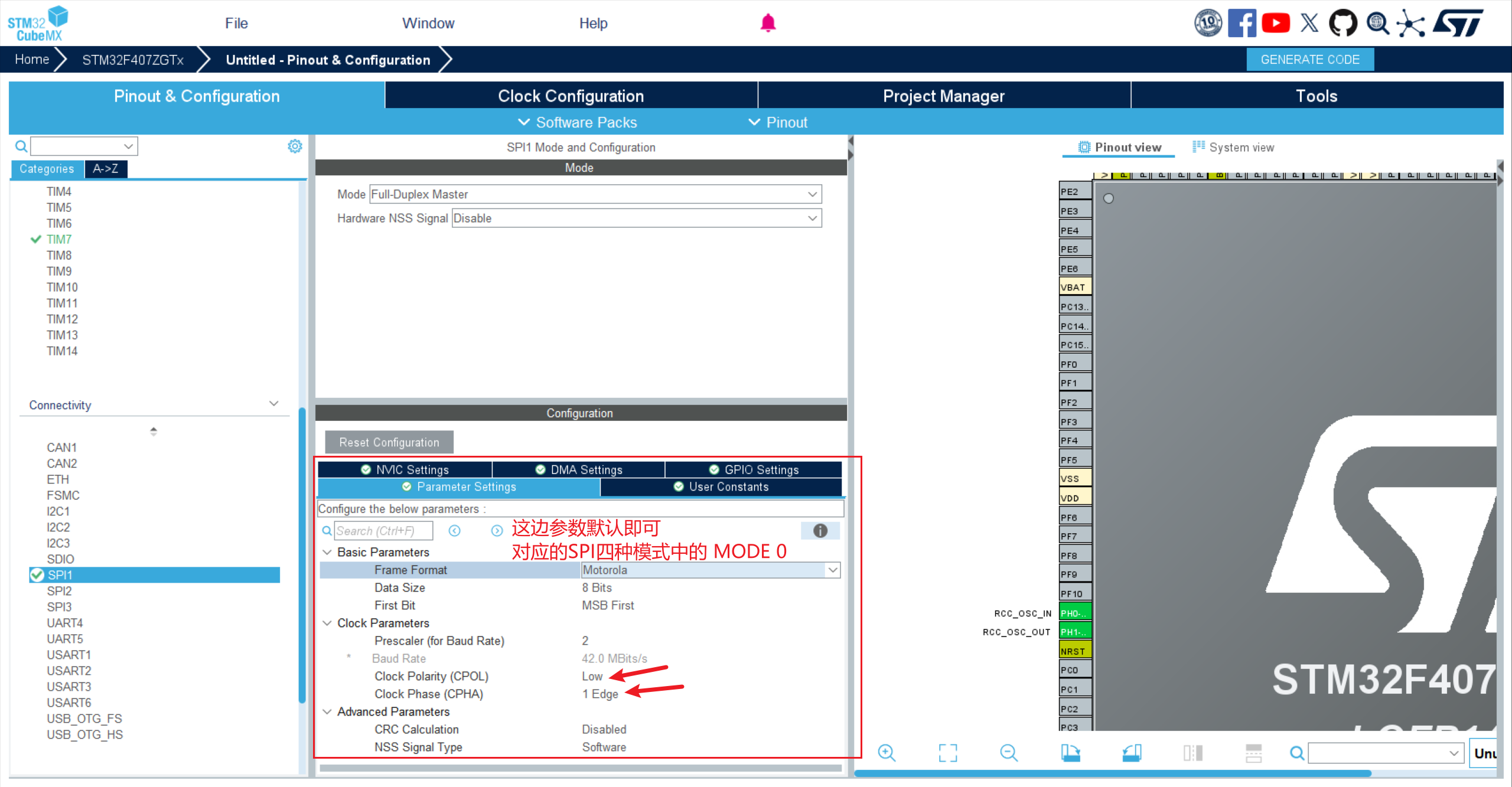Click the categories list vertical scrollbar
1512x787 pixels.
pos(302,555)
